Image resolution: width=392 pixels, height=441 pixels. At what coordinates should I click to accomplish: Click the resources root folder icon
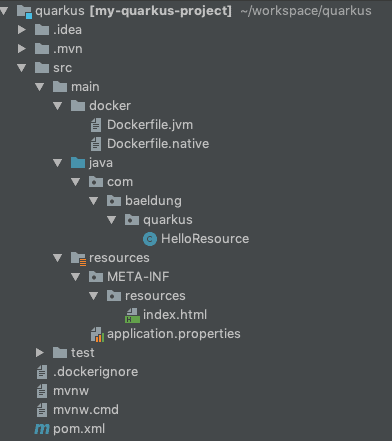pos(79,258)
